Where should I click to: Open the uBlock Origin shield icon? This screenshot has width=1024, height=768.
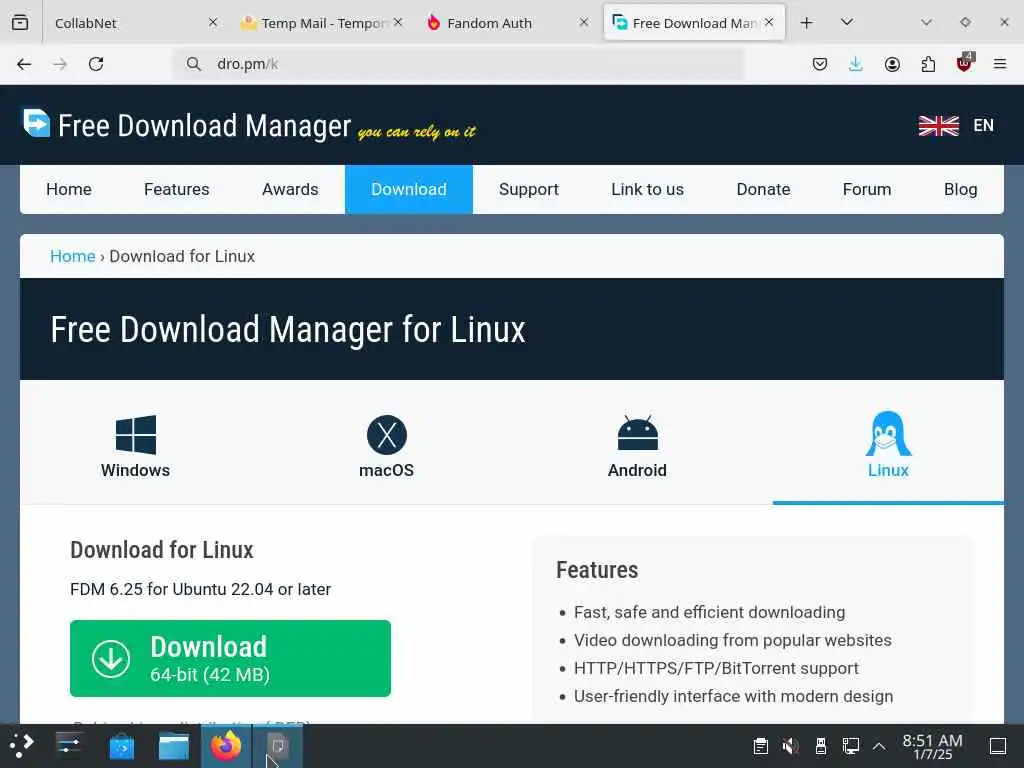[x=965, y=63]
